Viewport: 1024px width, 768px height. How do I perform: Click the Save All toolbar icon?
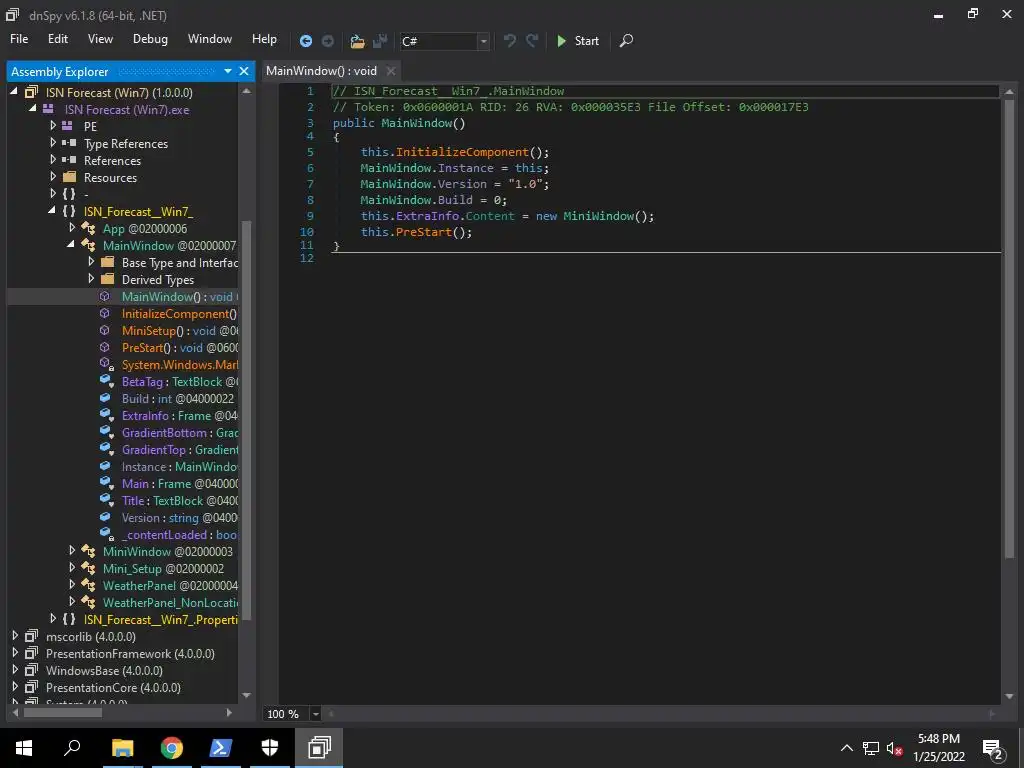click(x=380, y=41)
